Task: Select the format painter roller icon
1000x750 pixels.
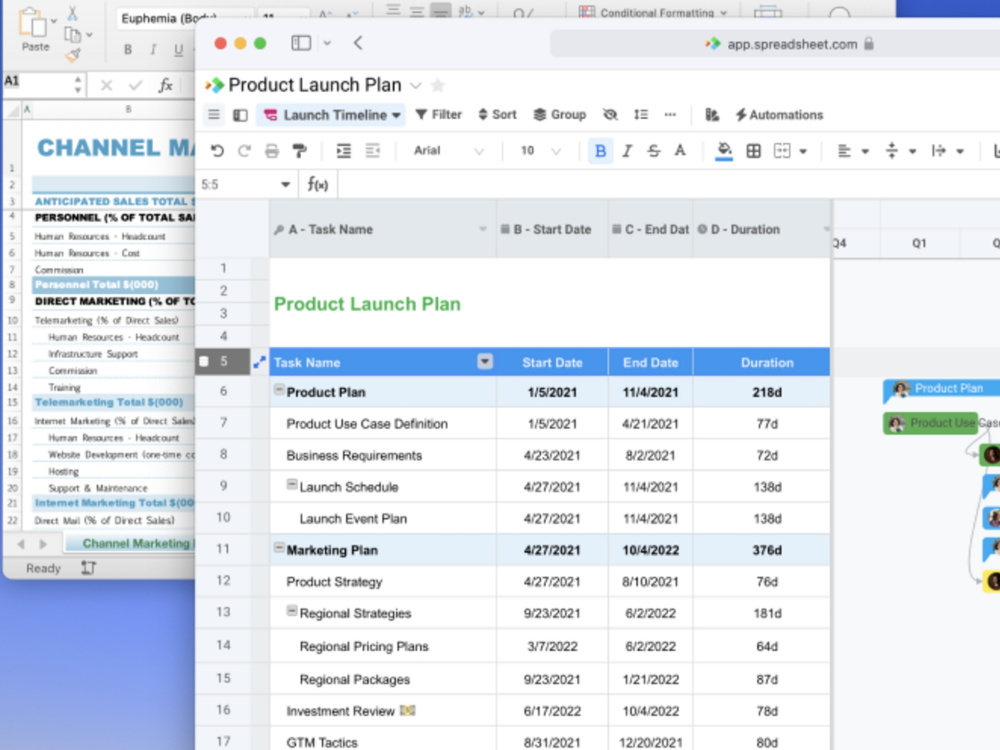Action: coord(299,151)
